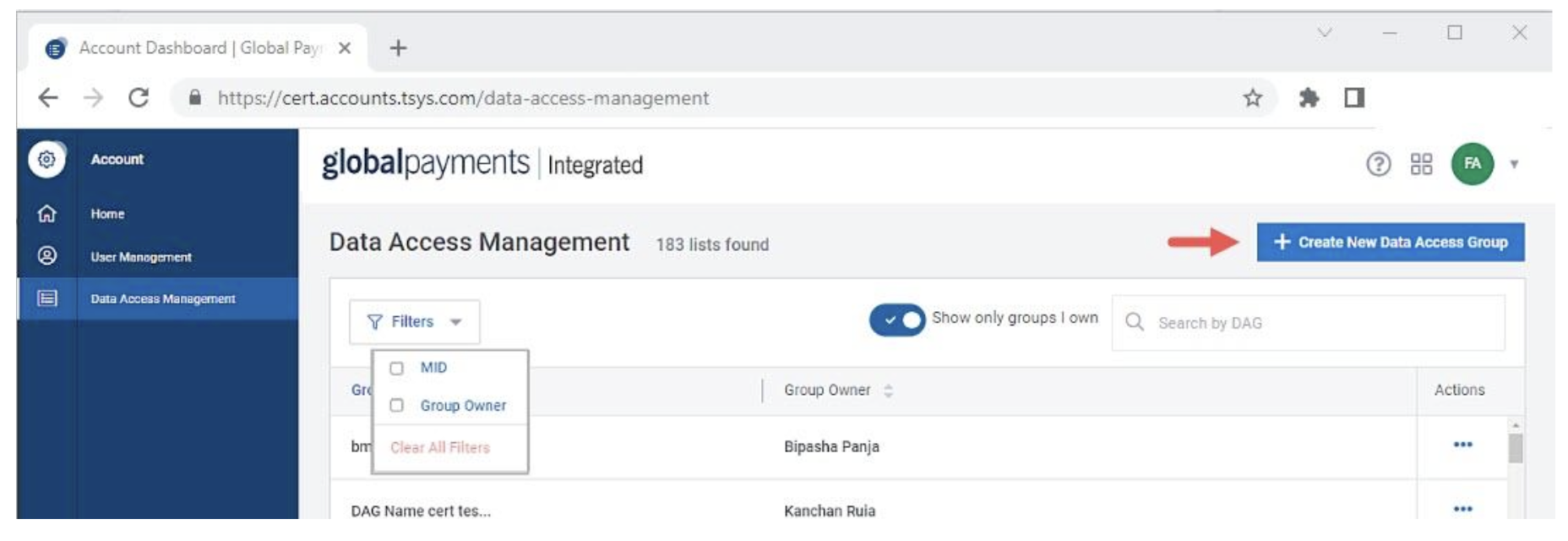Click the table vertical scrollbar thumb
The width and height of the screenshot is (1568, 541).
click(1516, 448)
